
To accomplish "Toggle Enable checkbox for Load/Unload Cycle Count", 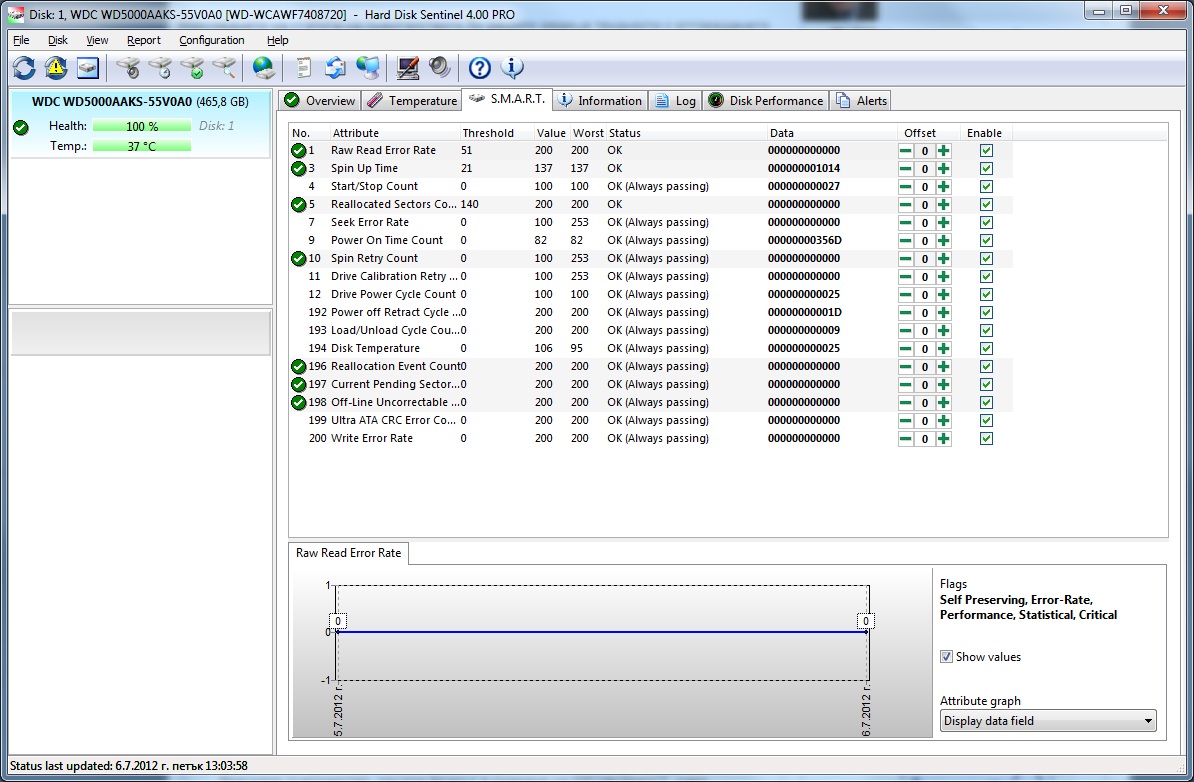I will [x=986, y=330].
